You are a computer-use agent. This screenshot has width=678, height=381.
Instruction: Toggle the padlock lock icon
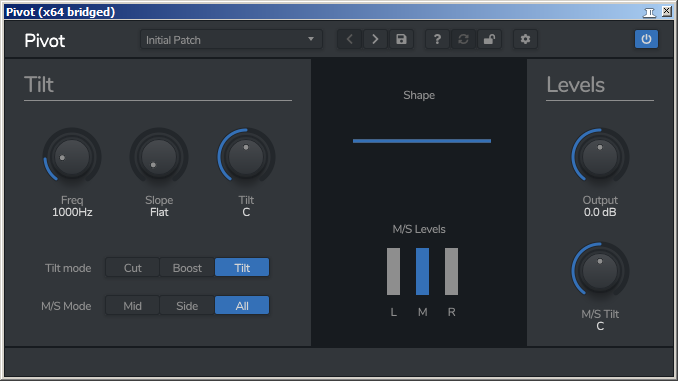[x=489, y=39]
